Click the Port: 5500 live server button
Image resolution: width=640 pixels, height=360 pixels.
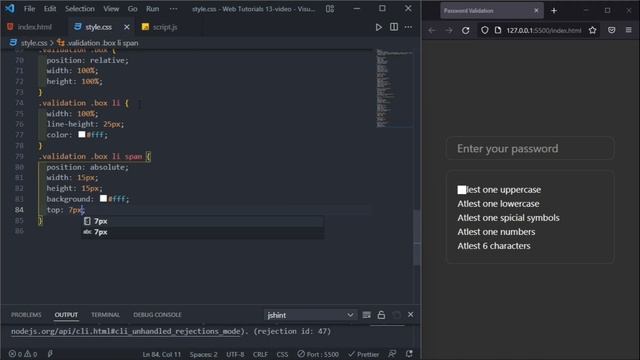coord(318,354)
